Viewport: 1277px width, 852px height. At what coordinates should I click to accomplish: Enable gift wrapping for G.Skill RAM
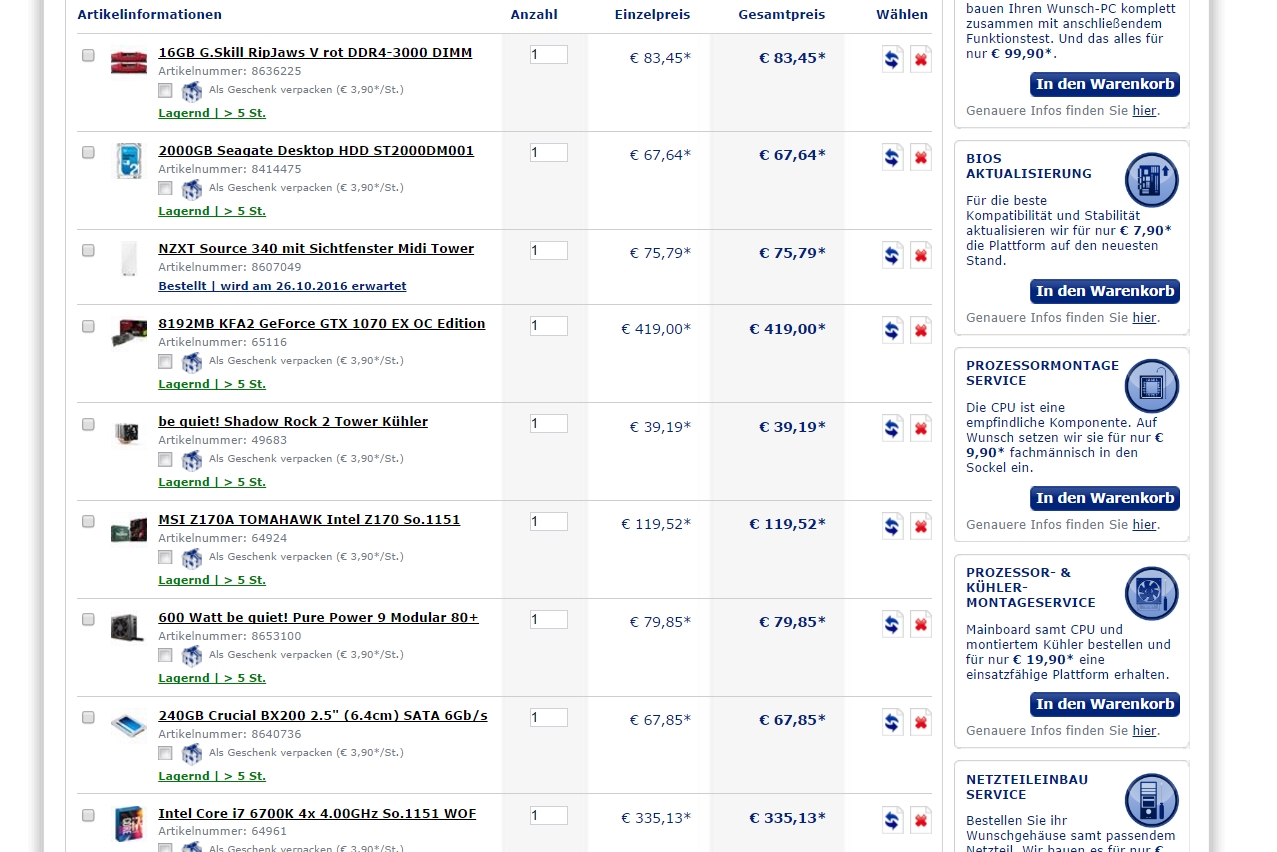pyautogui.click(x=165, y=90)
